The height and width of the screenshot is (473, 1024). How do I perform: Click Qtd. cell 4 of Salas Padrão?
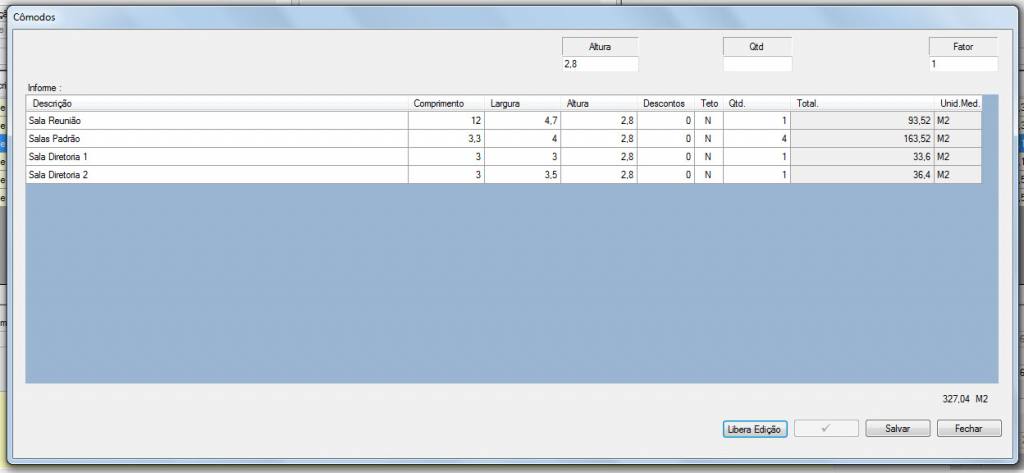(x=757, y=139)
